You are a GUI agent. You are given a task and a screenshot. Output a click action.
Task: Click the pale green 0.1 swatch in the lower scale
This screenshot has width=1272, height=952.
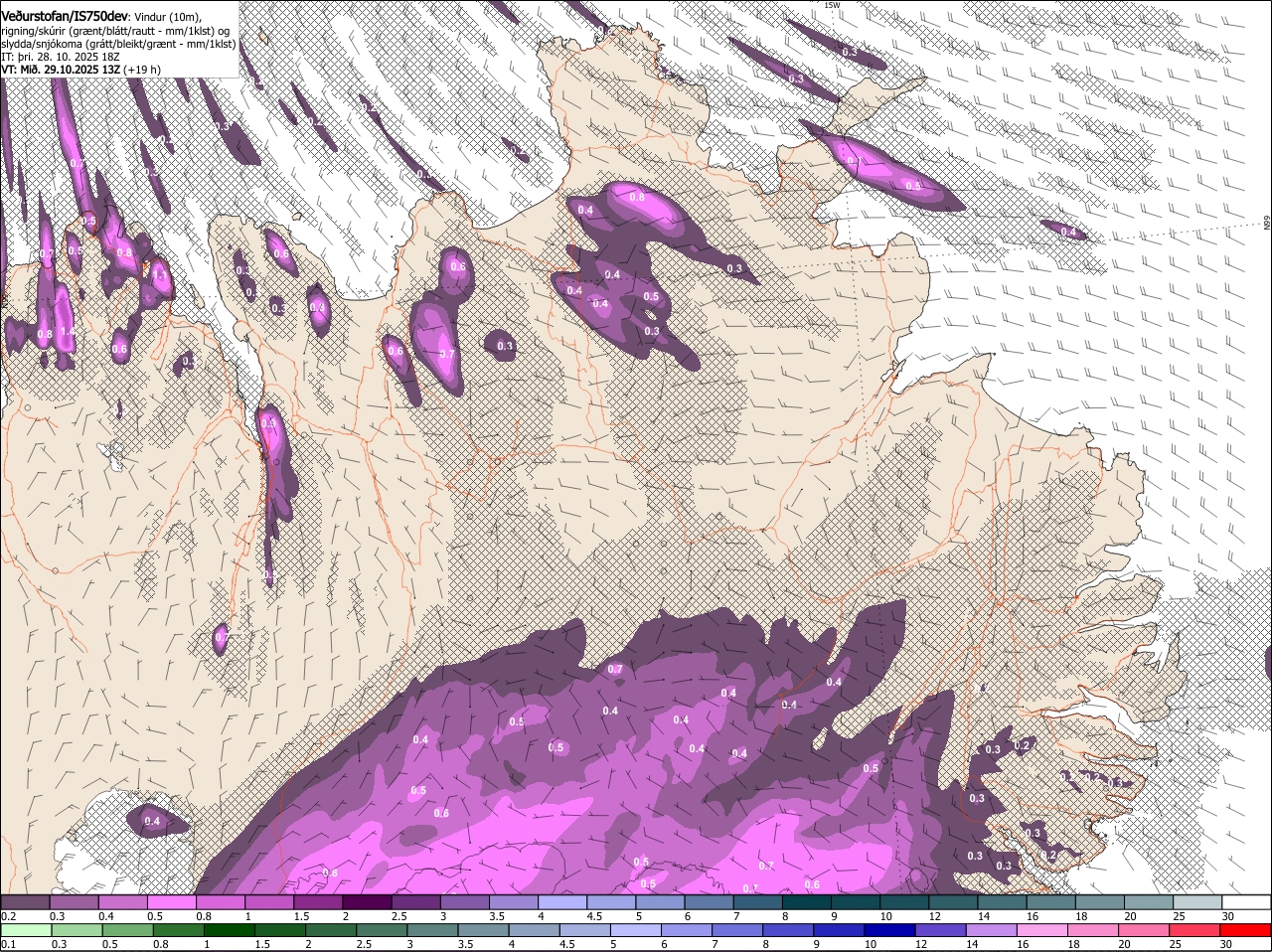coord(25,930)
